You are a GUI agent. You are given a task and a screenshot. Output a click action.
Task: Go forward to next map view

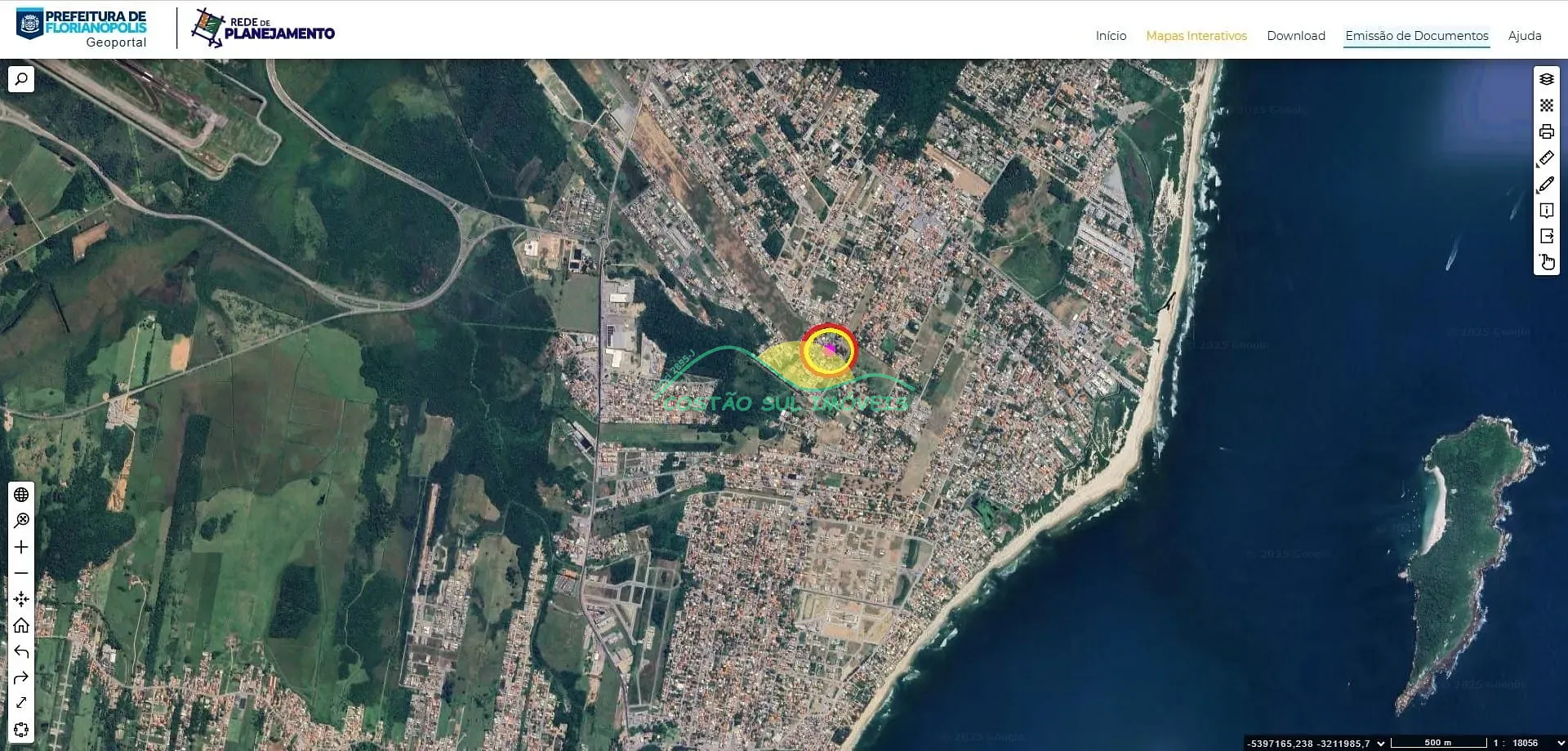click(21, 678)
